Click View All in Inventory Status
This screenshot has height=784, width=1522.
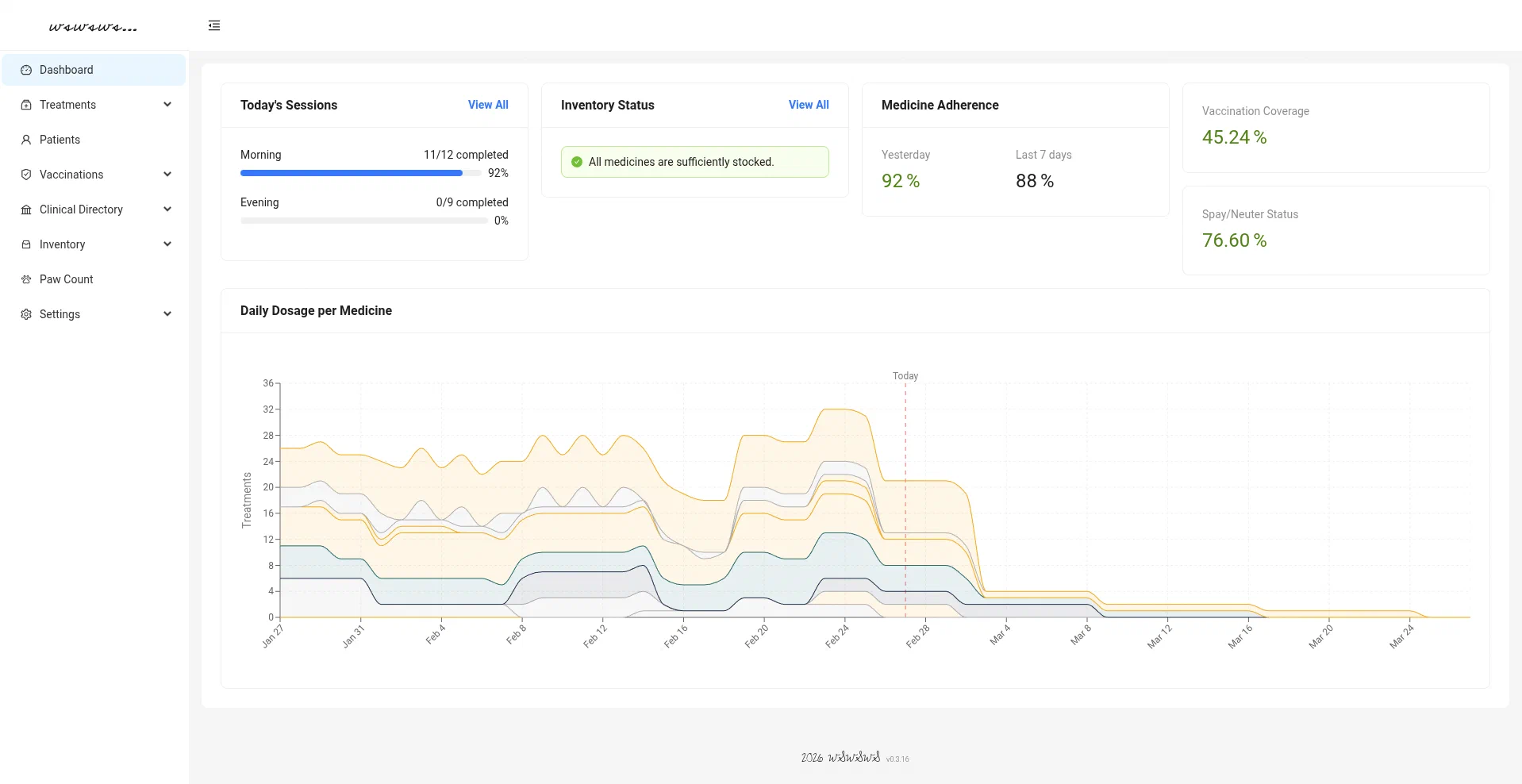tap(809, 105)
